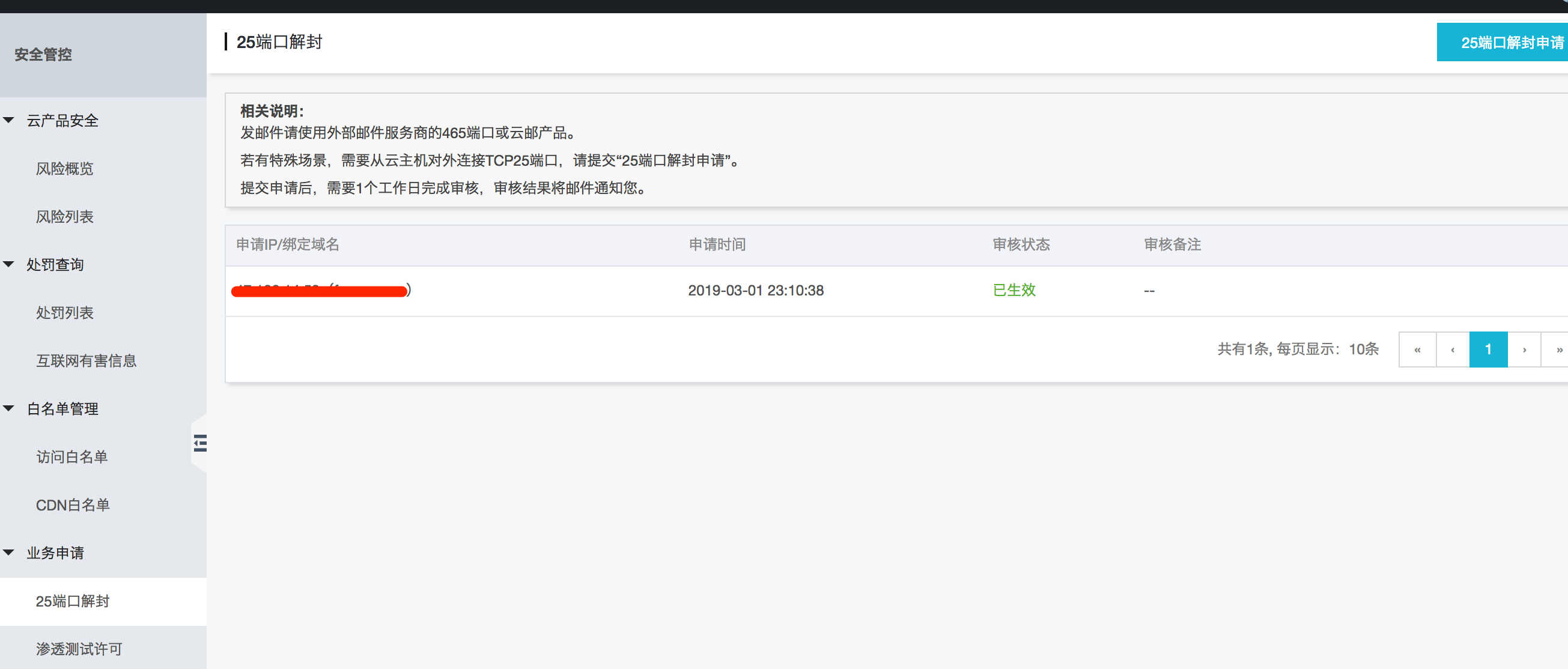Collapse the 业务申请 section arrow
The width and height of the screenshot is (1568, 669).
(9, 552)
